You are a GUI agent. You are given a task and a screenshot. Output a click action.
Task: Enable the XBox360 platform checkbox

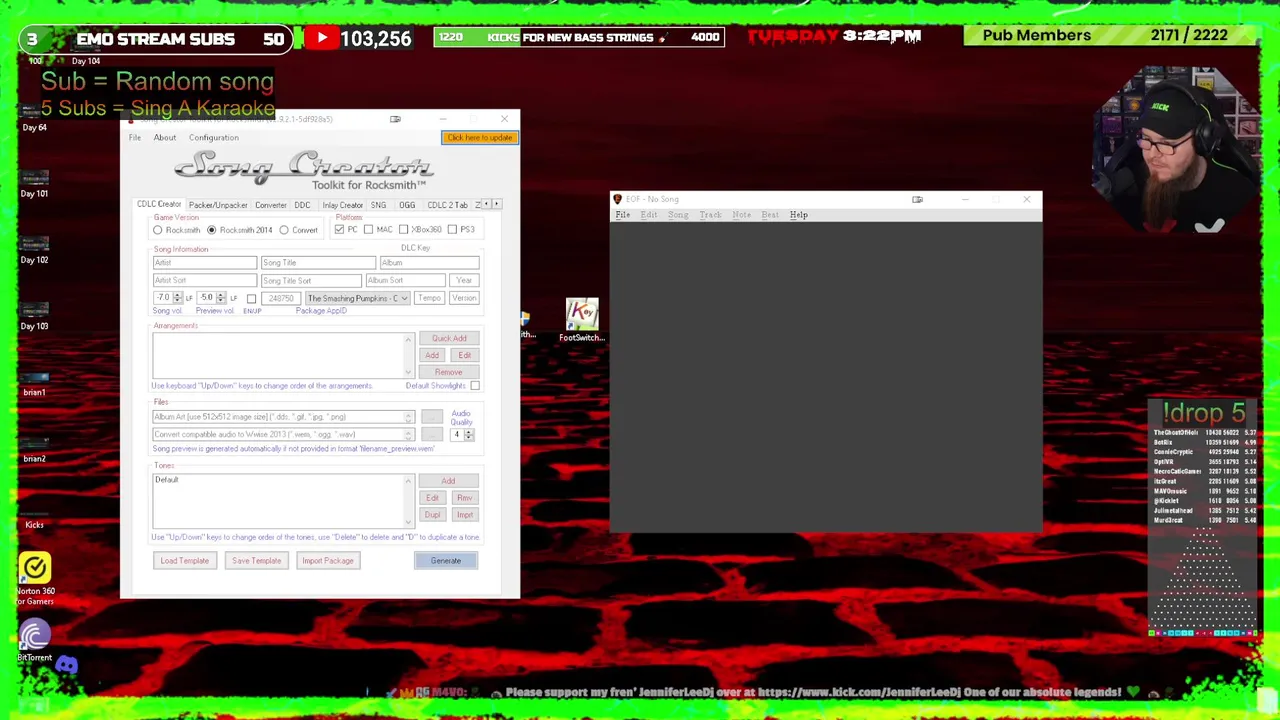403,230
